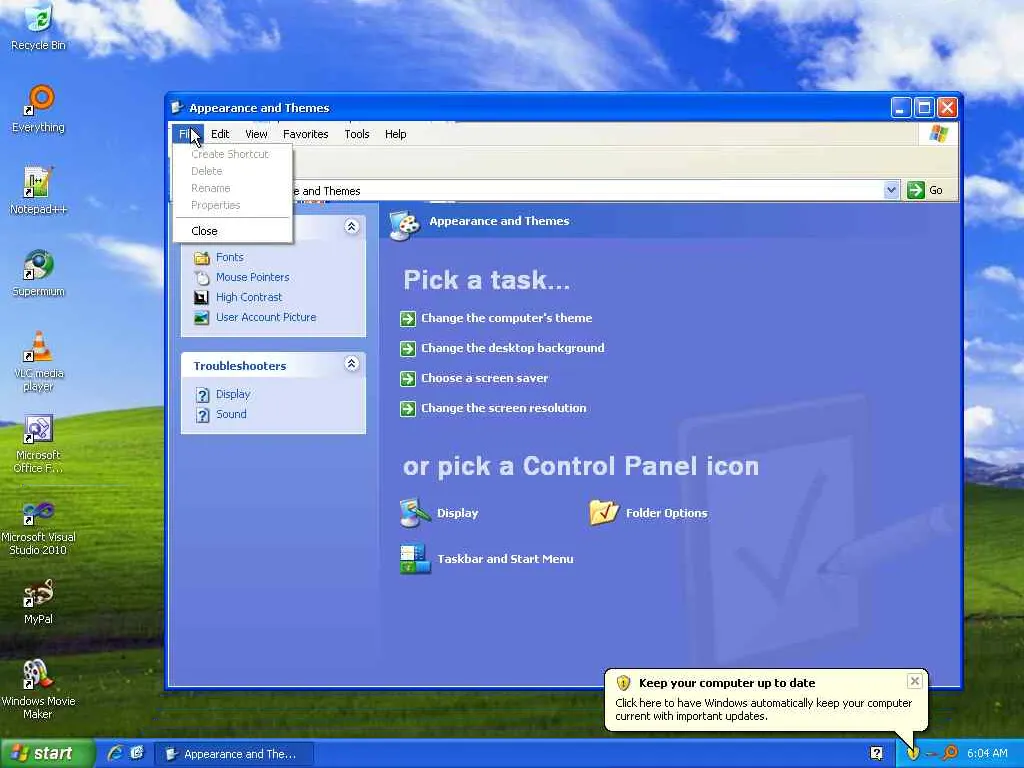Click the Appearance and Themes taskbar button

pyautogui.click(x=234, y=754)
